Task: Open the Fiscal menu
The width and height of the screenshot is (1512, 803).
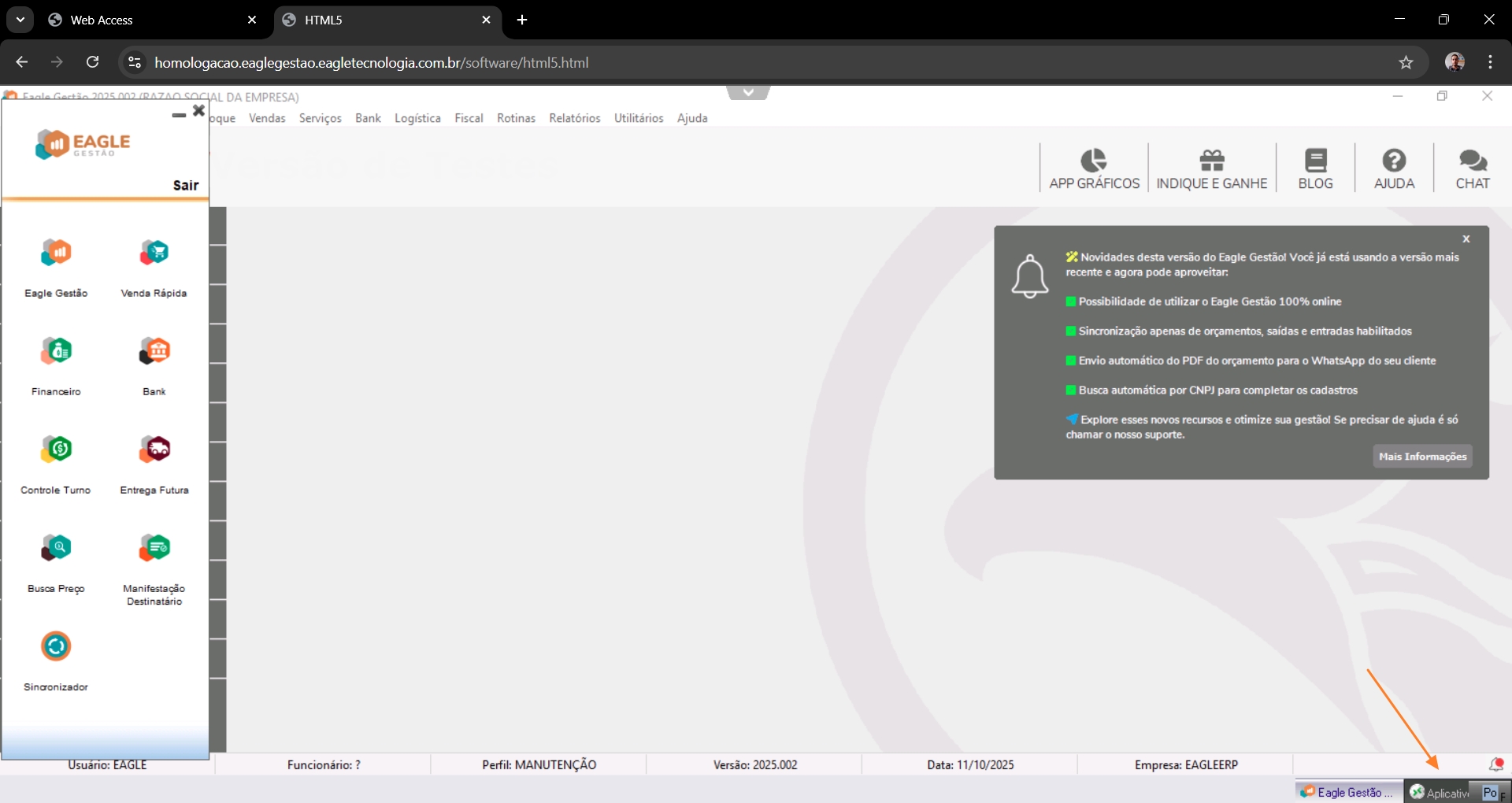Action: click(469, 118)
